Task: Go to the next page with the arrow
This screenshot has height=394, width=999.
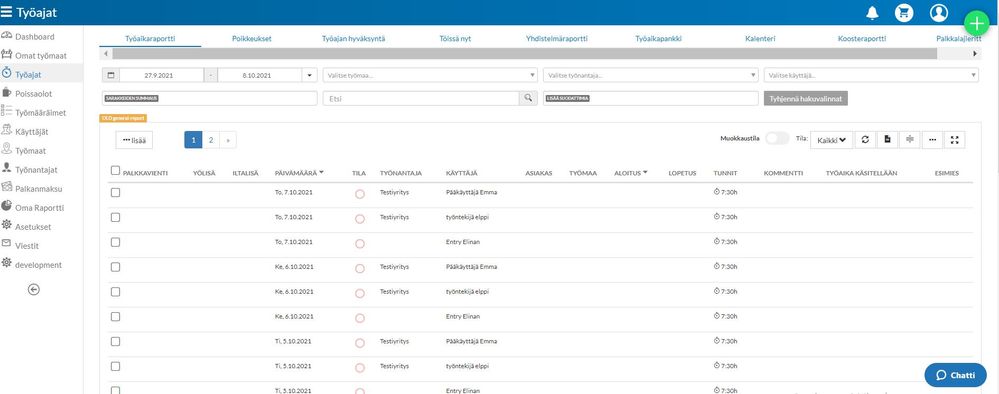Action: click(x=228, y=140)
